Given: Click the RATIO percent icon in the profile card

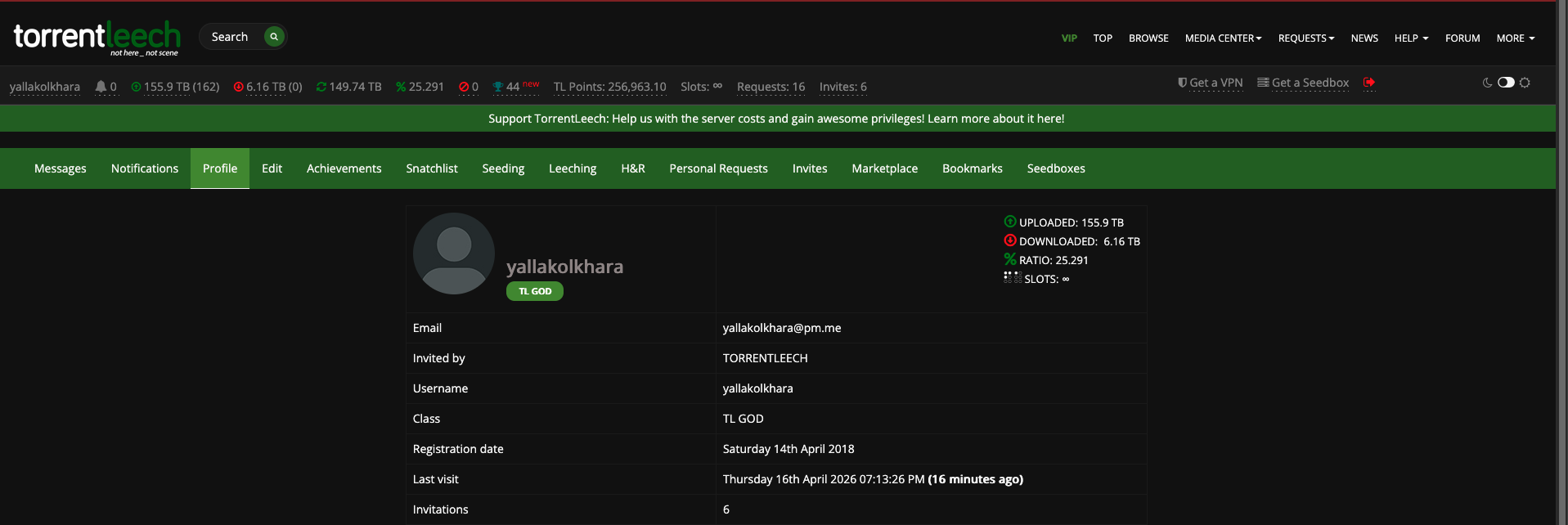Looking at the screenshot, I should point(1010,259).
